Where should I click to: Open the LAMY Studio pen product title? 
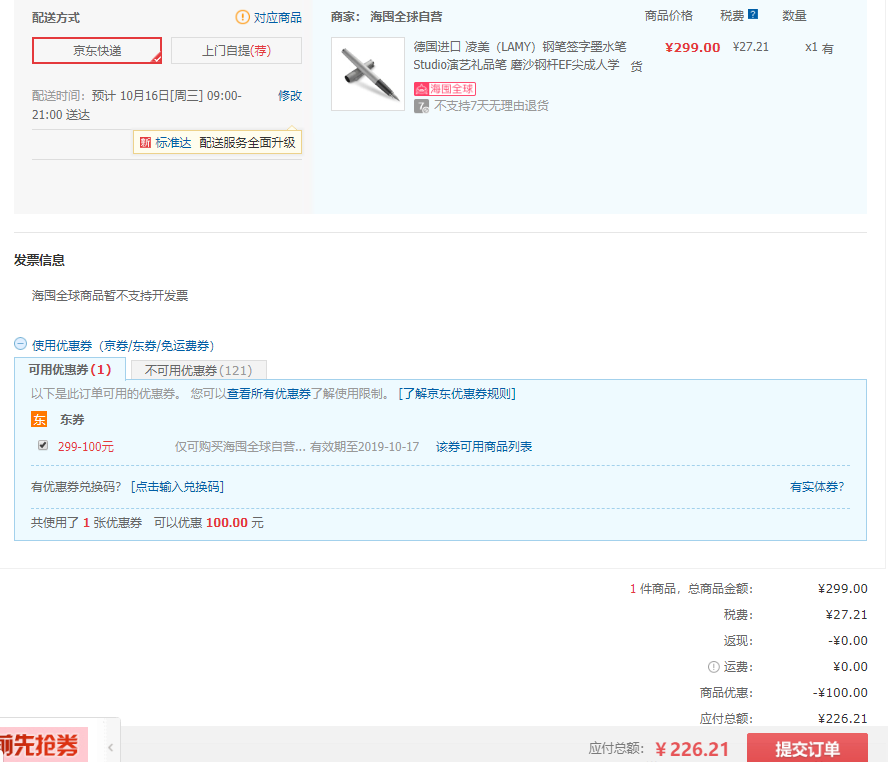pyautogui.click(x=520, y=55)
